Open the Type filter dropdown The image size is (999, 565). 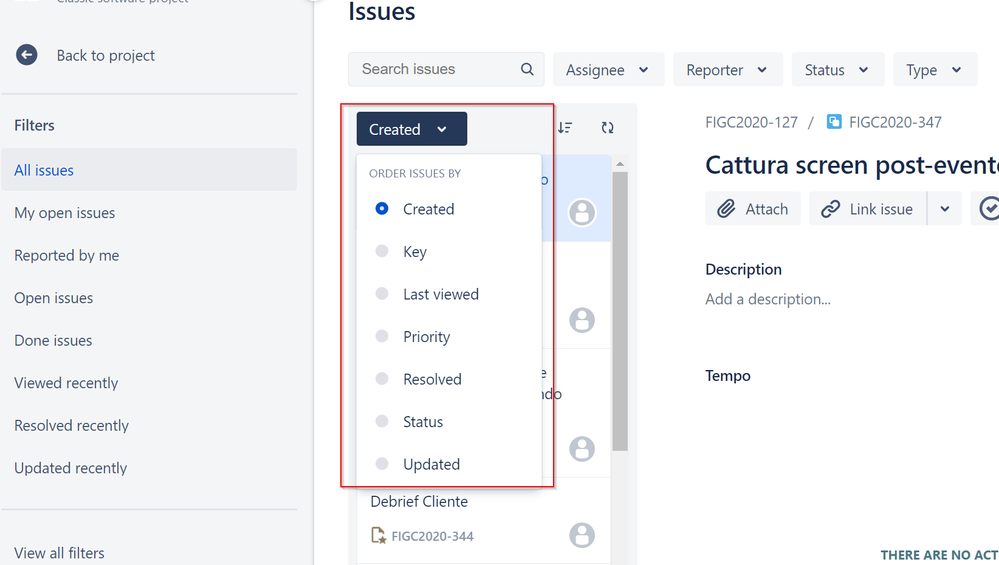tap(935, 69)
